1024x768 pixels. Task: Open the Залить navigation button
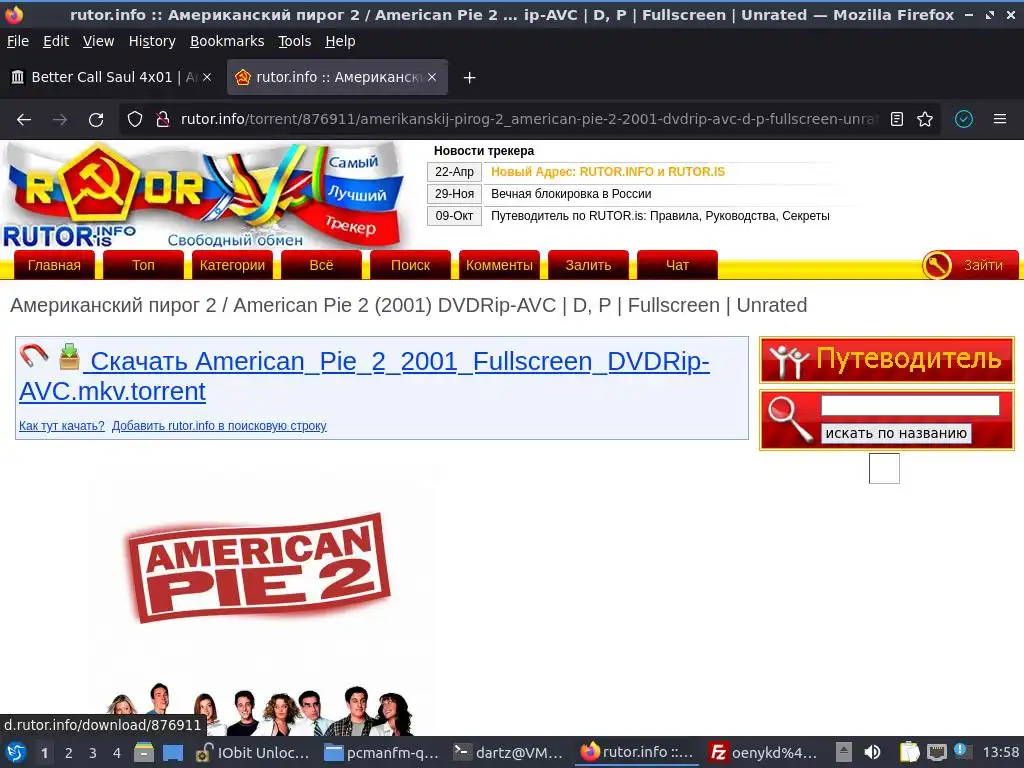[x=588, y=265]
